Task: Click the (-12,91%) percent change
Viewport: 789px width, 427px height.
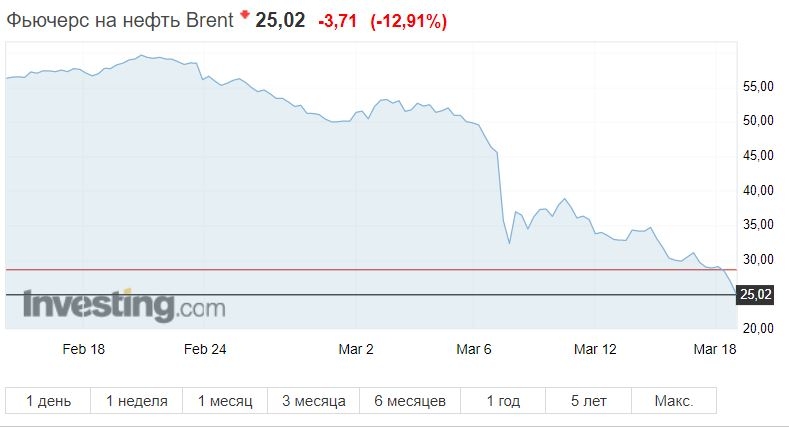Action: [x=408, y=20]
